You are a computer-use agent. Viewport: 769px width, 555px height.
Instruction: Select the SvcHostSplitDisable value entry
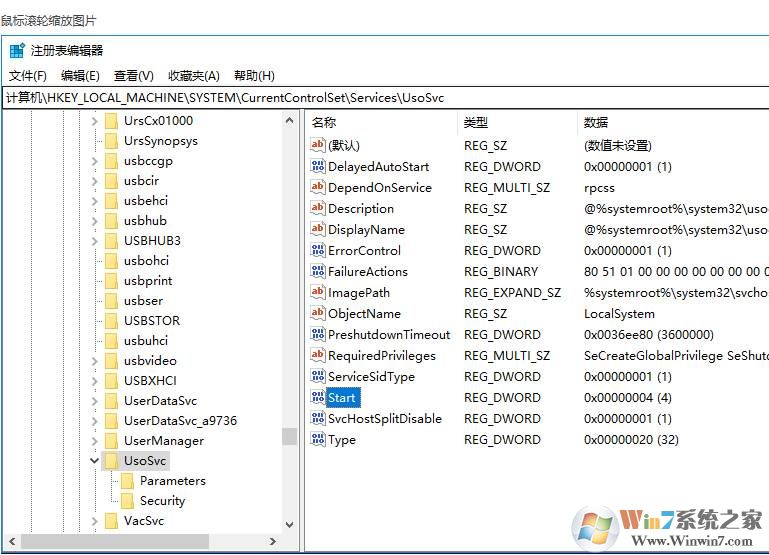point(384,419)
